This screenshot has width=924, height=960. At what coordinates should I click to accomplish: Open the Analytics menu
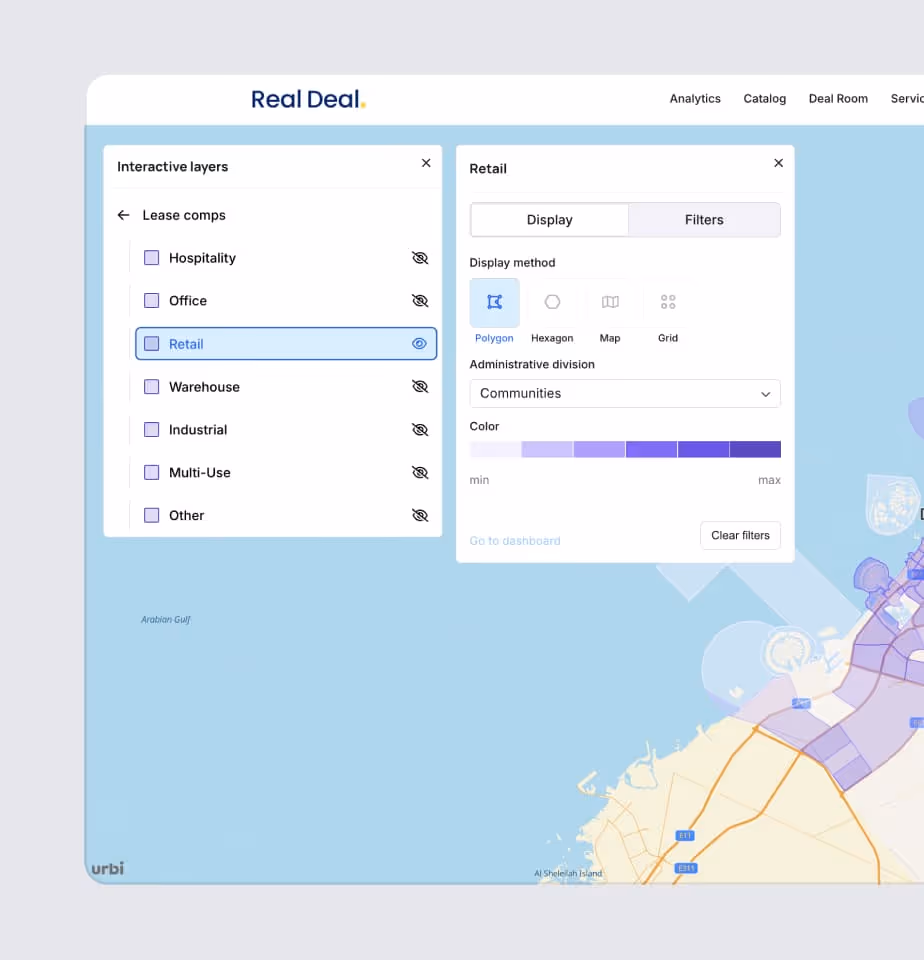coord(695,99)
